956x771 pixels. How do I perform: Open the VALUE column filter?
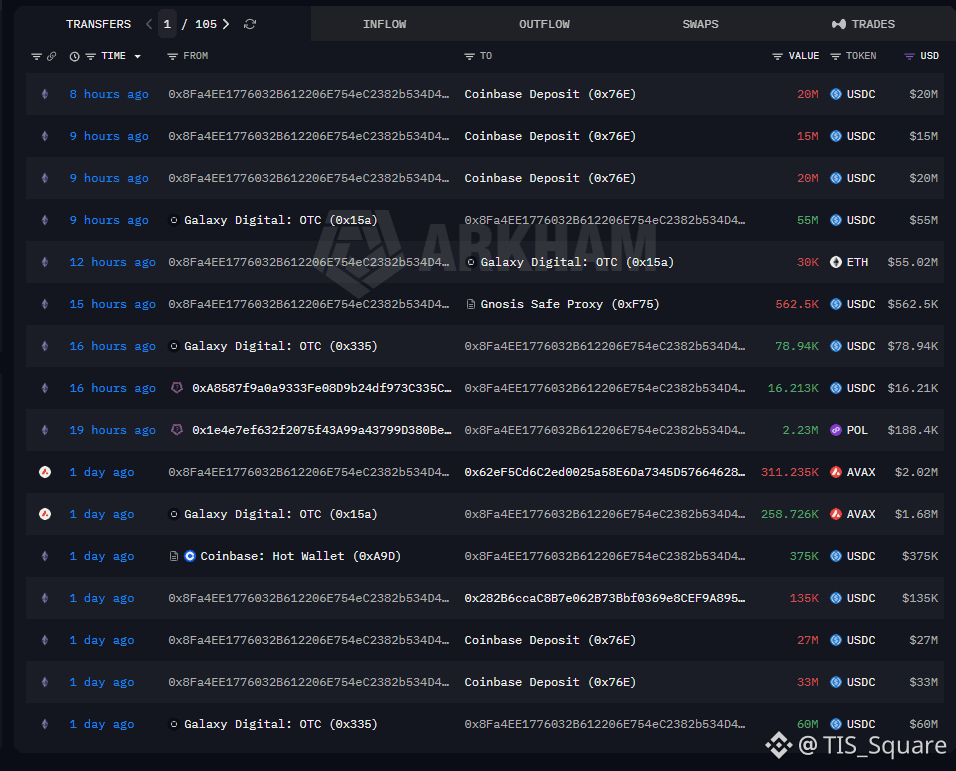[x=777, y=57]
